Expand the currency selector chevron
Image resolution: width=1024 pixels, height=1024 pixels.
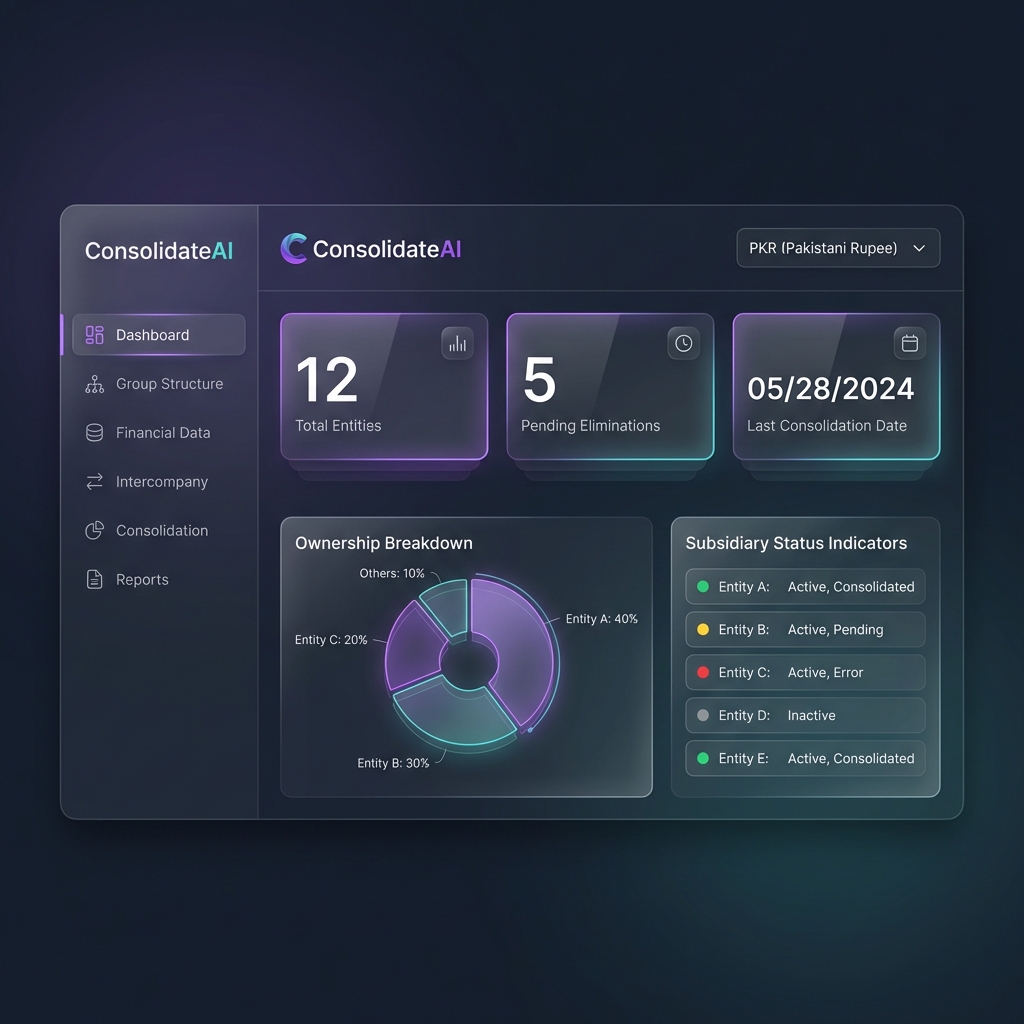(919, 248)
